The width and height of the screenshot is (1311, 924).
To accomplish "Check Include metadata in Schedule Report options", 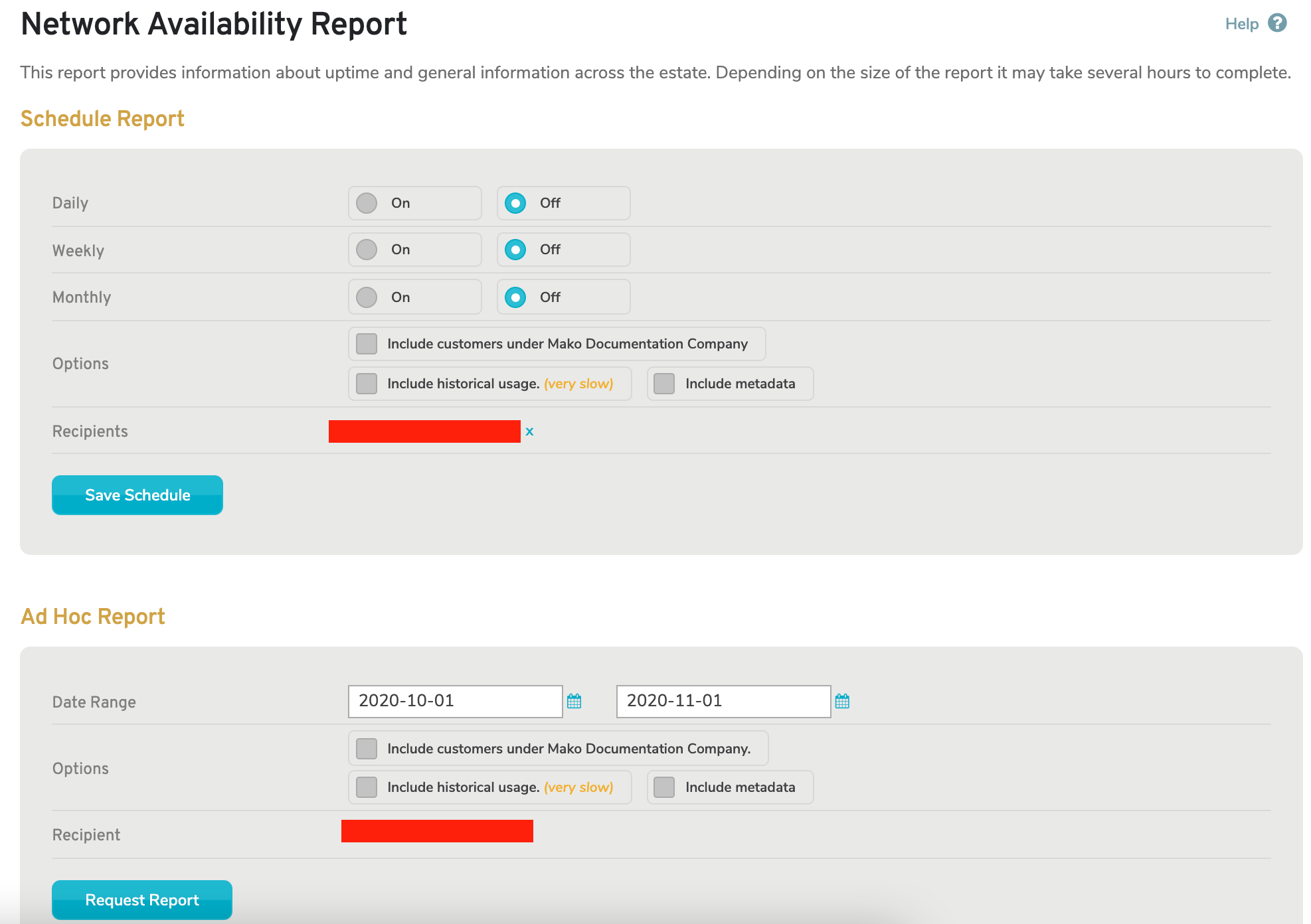I will tap(663, 384).
